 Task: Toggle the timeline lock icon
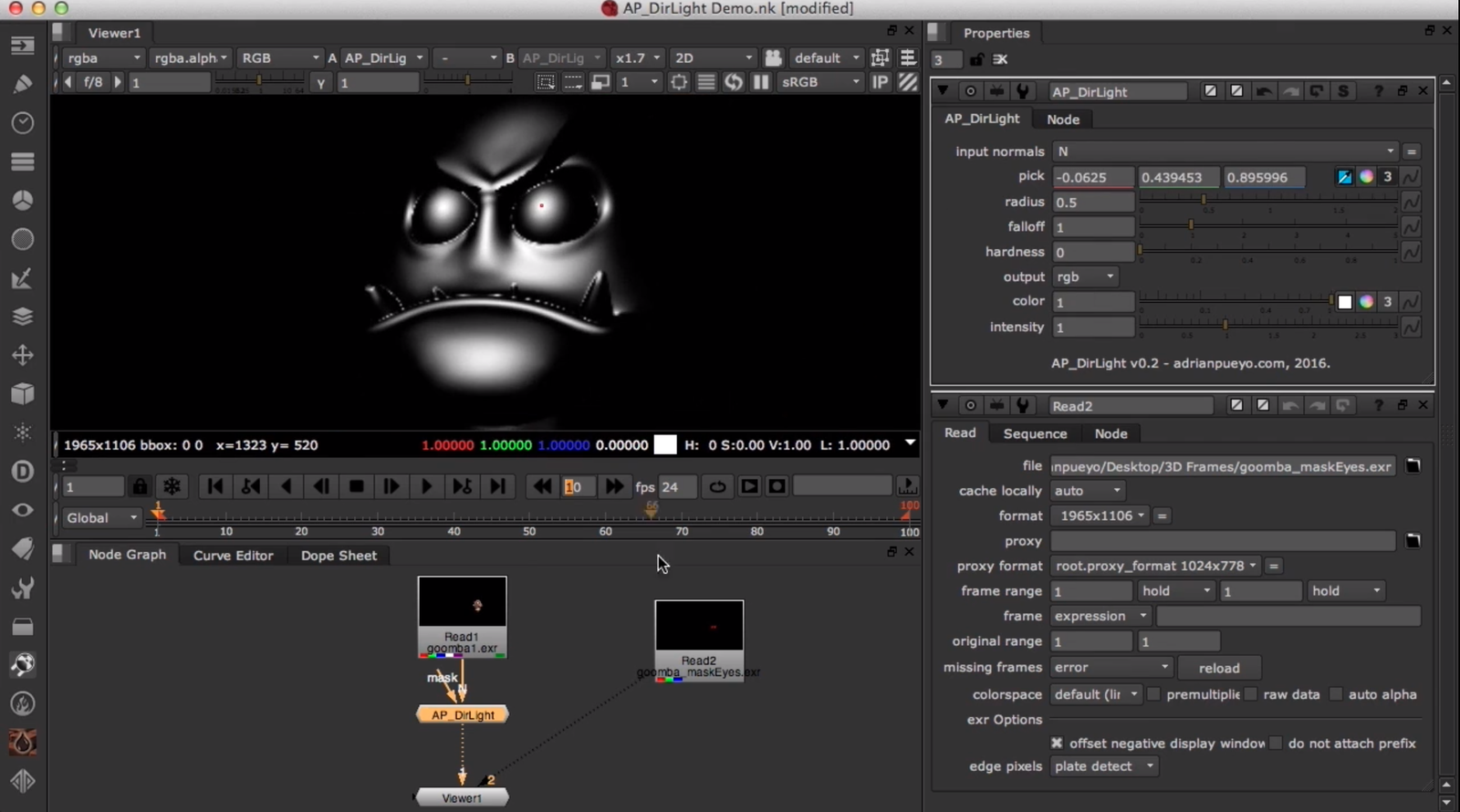140,486
